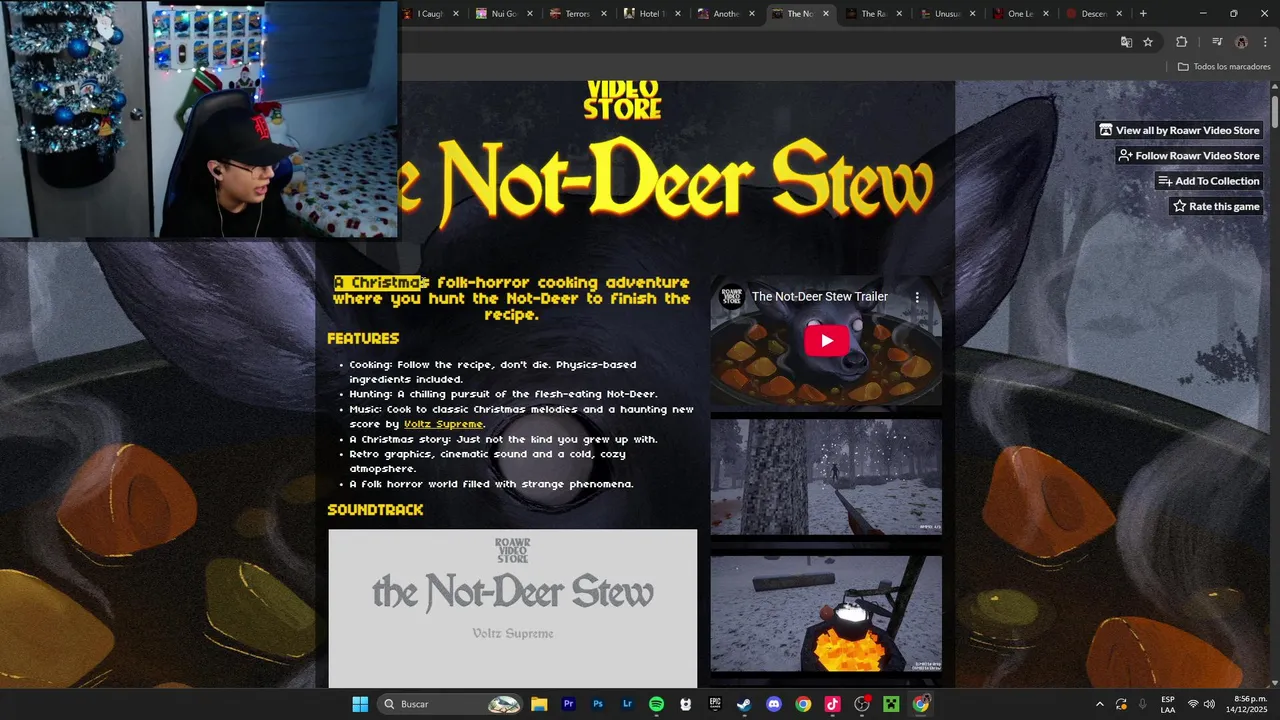Click the 'SOUNDTRACK' heading

click(375, 510)
